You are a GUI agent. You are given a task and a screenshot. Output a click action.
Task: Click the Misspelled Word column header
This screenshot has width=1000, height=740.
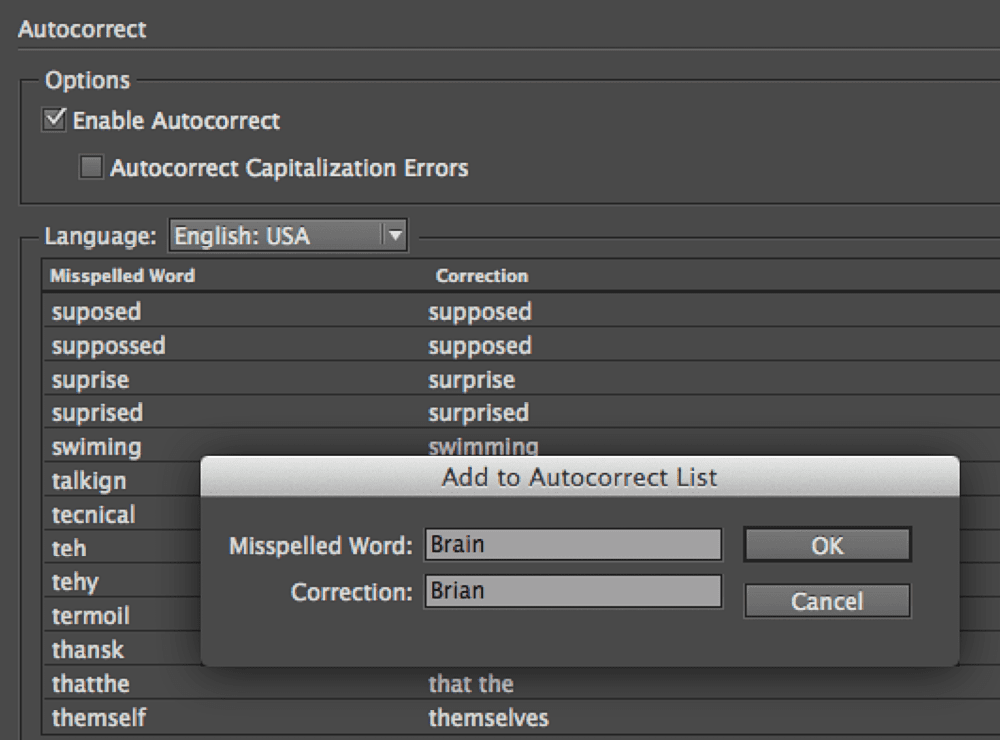pos(121,275)
